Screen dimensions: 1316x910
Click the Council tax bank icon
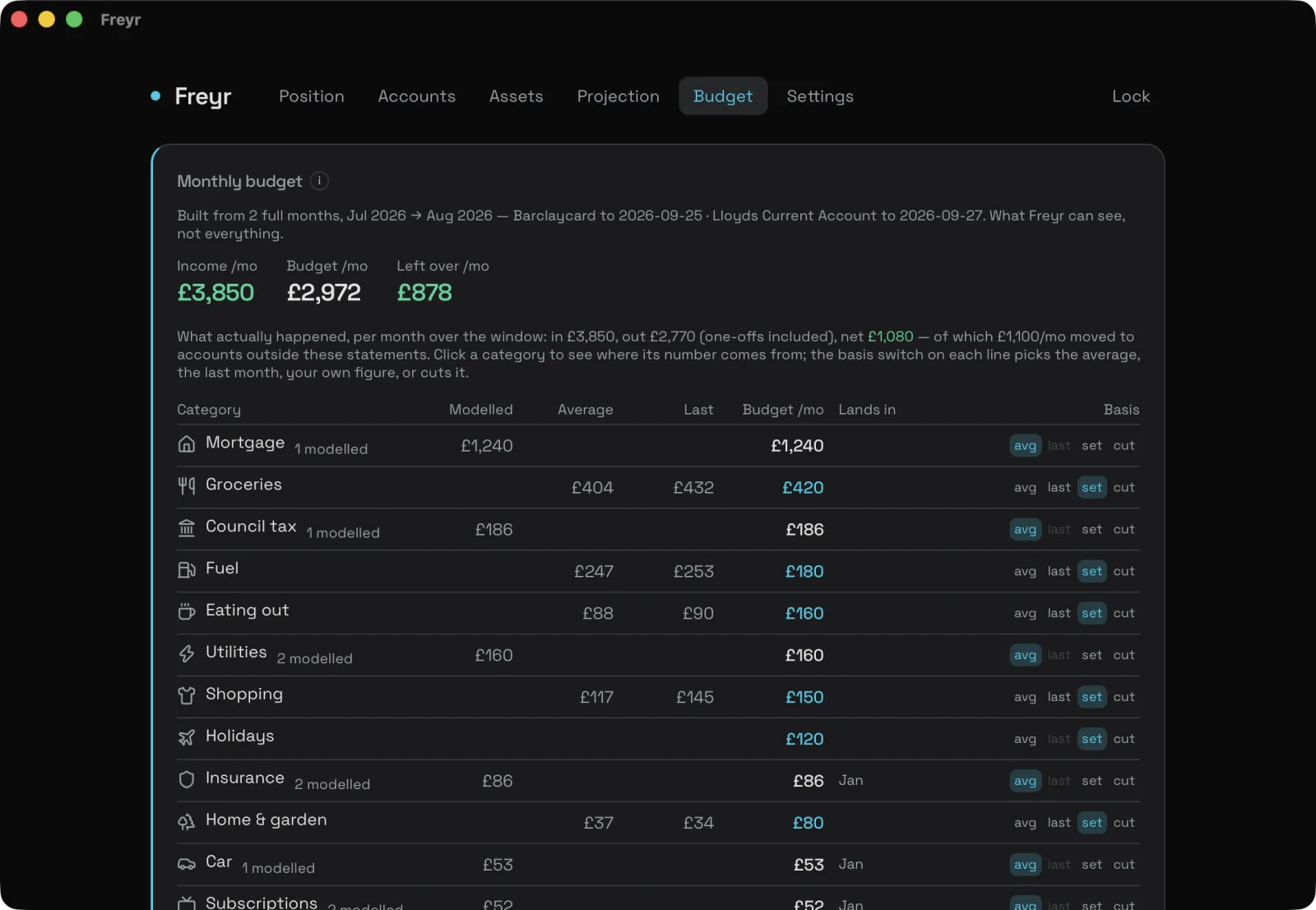(x=187, y=528)
